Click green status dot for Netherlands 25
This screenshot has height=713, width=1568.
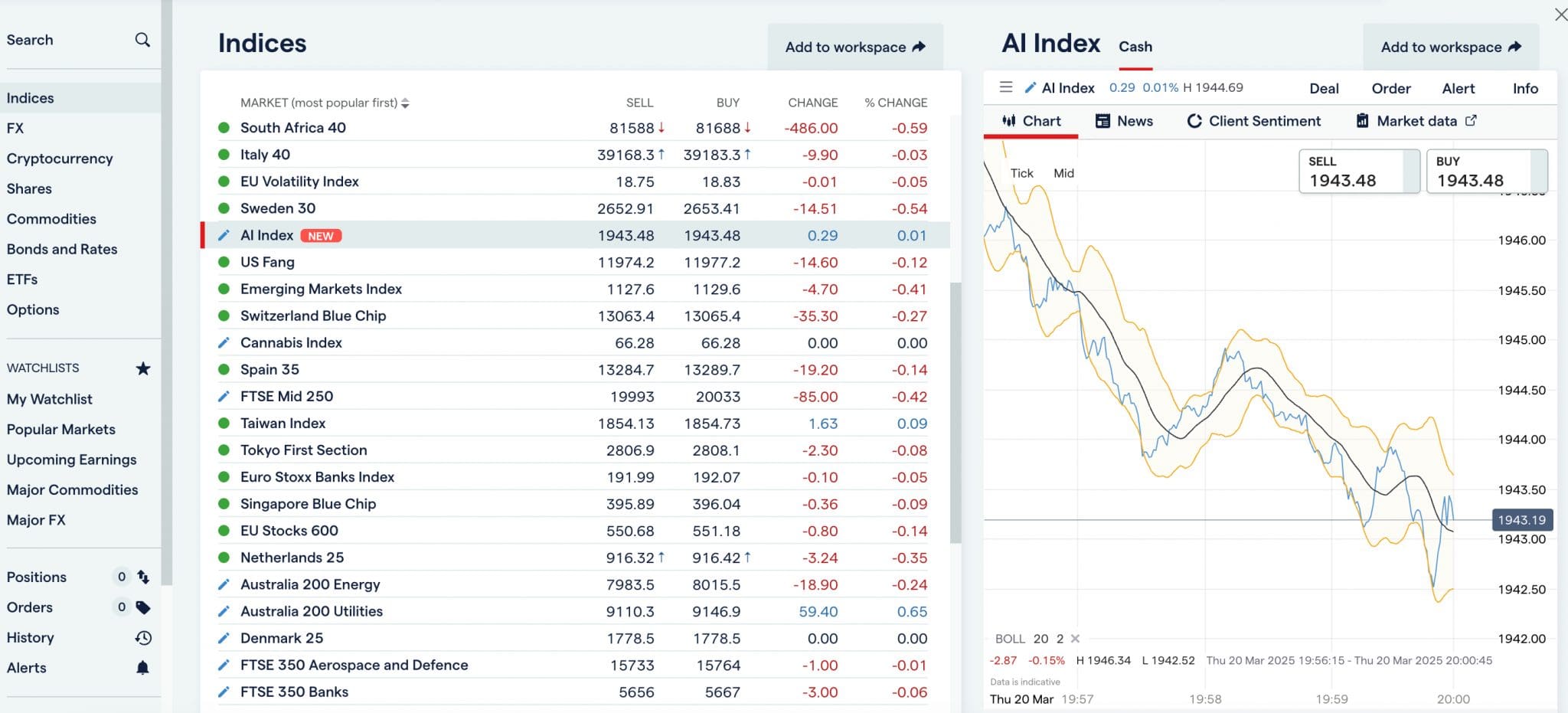[224, 558]
